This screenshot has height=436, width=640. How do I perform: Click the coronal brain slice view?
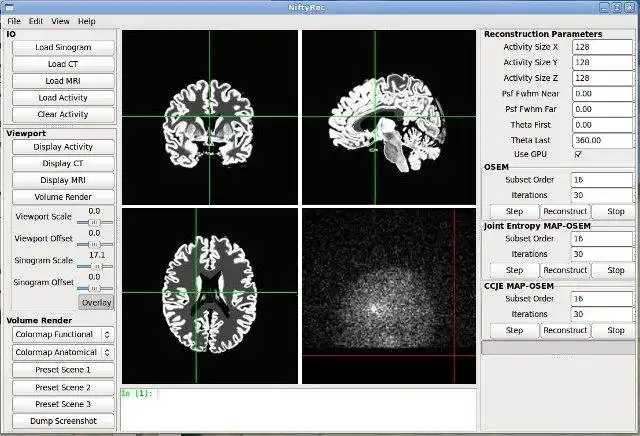pos(210,117)
